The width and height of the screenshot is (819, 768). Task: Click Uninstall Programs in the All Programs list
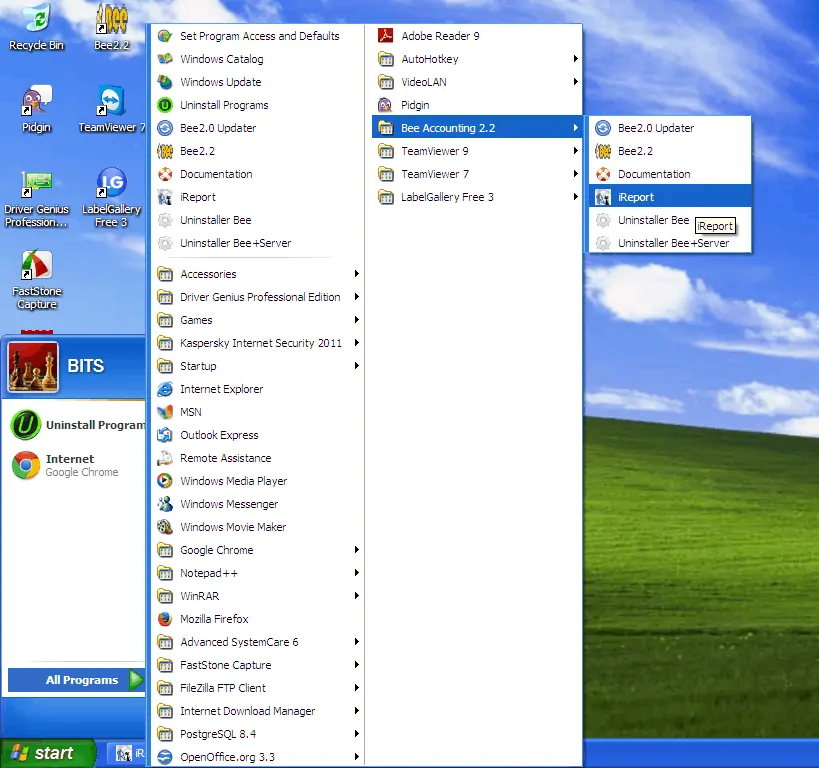click(257, 104)
